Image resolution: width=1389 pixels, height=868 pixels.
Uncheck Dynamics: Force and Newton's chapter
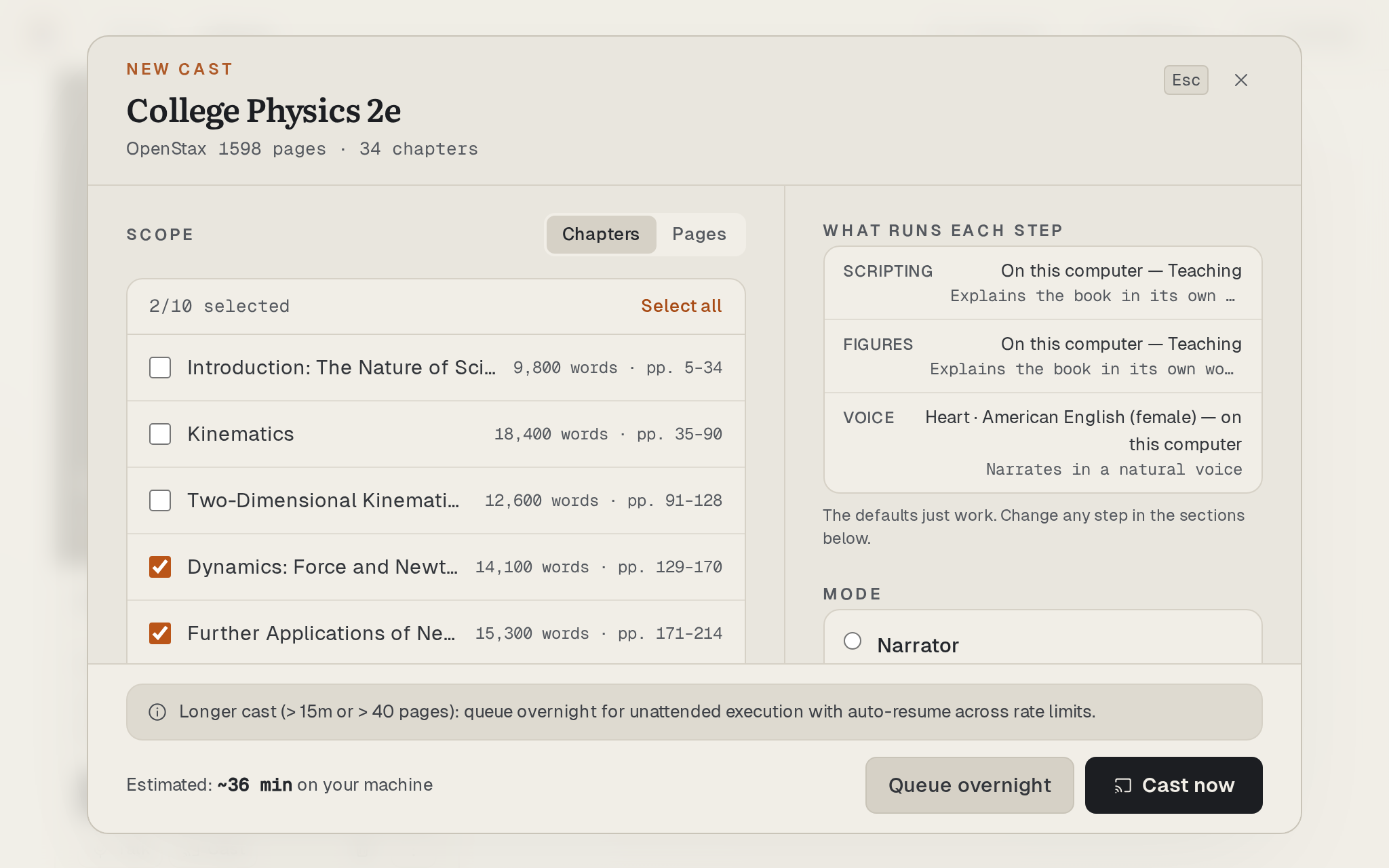pyautogui.click(x=160, y=567)
